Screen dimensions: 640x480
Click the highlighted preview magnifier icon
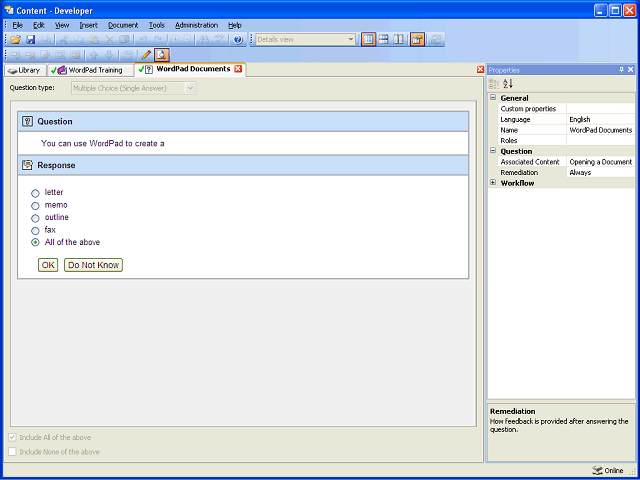point(162,55)
